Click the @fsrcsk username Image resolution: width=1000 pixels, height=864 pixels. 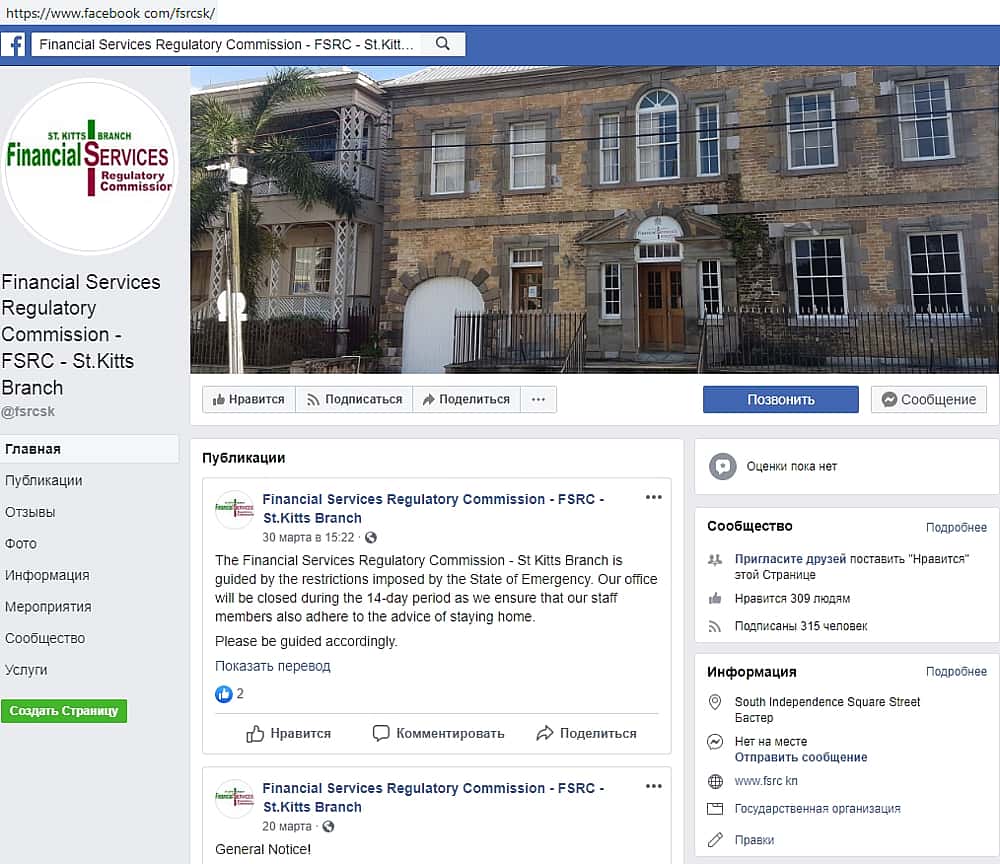point(28,411)
